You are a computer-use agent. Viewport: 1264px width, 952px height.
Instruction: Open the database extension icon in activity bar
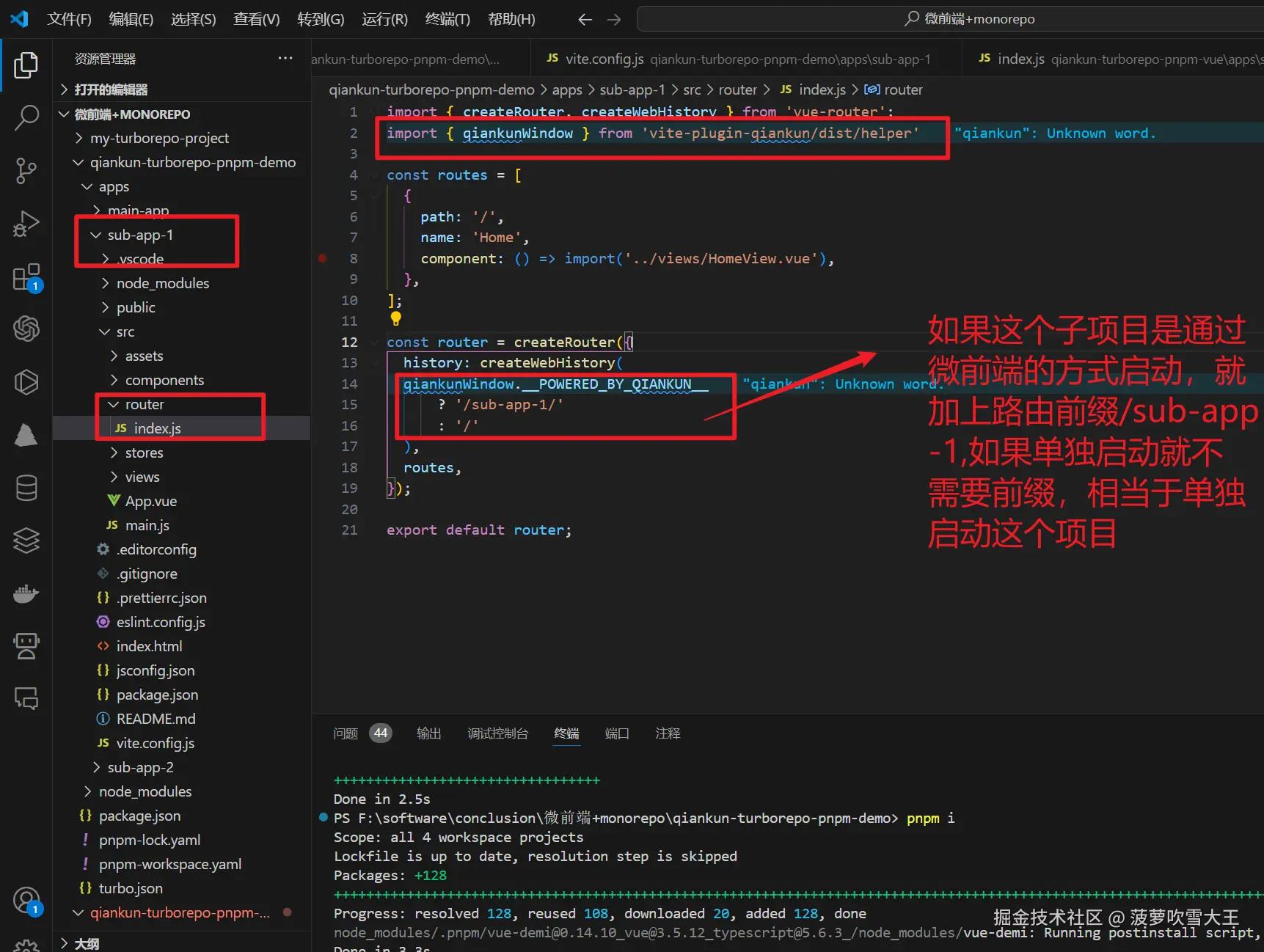26,488
